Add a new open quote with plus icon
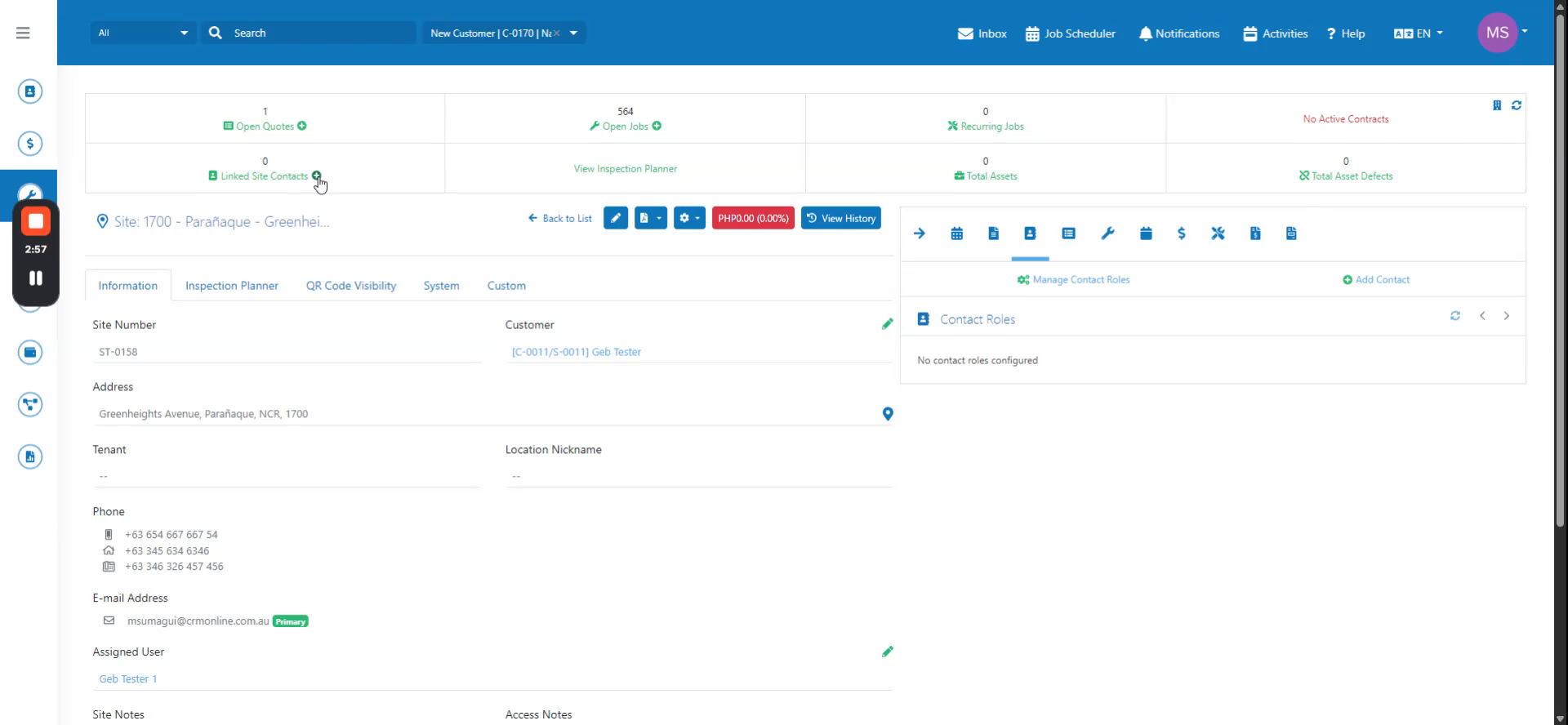Image resolution: width=1568 pixels, height=725 pixels. pyautogui.click(x=302, y=126)
